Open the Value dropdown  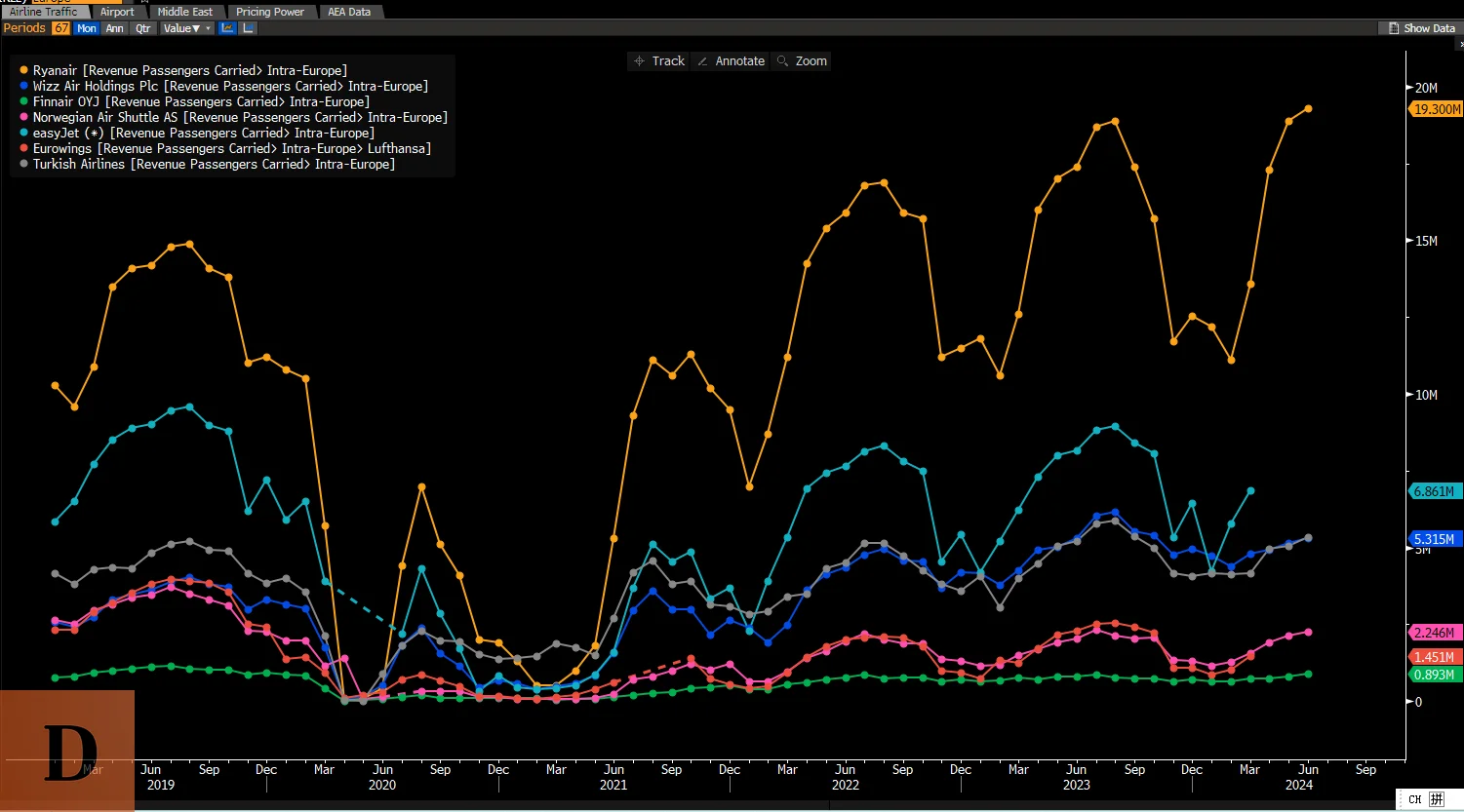pyautogui.click(x=186, y=28)
